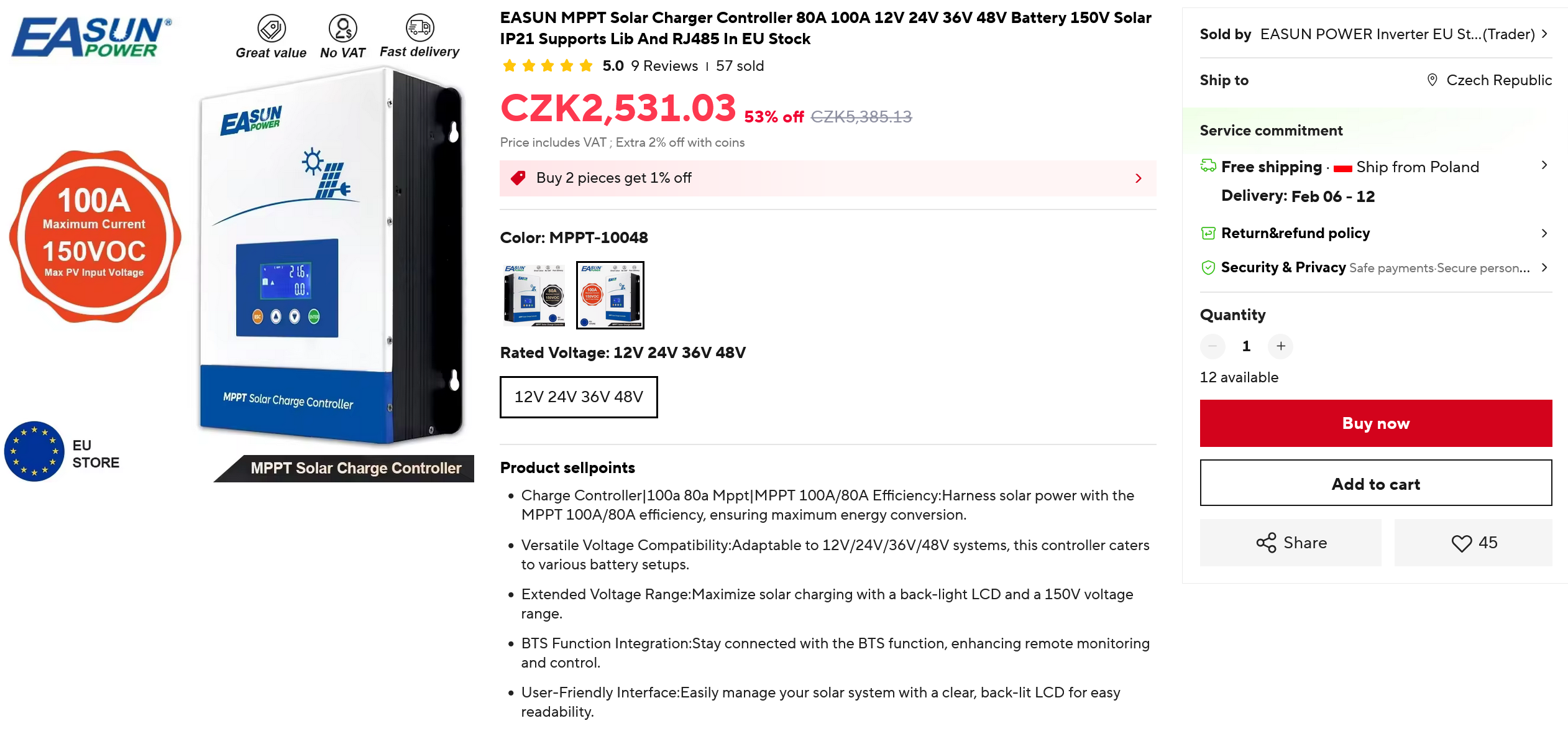
Task: Select the MPPT-10048 color thumbnail
Action: [610, 295]
